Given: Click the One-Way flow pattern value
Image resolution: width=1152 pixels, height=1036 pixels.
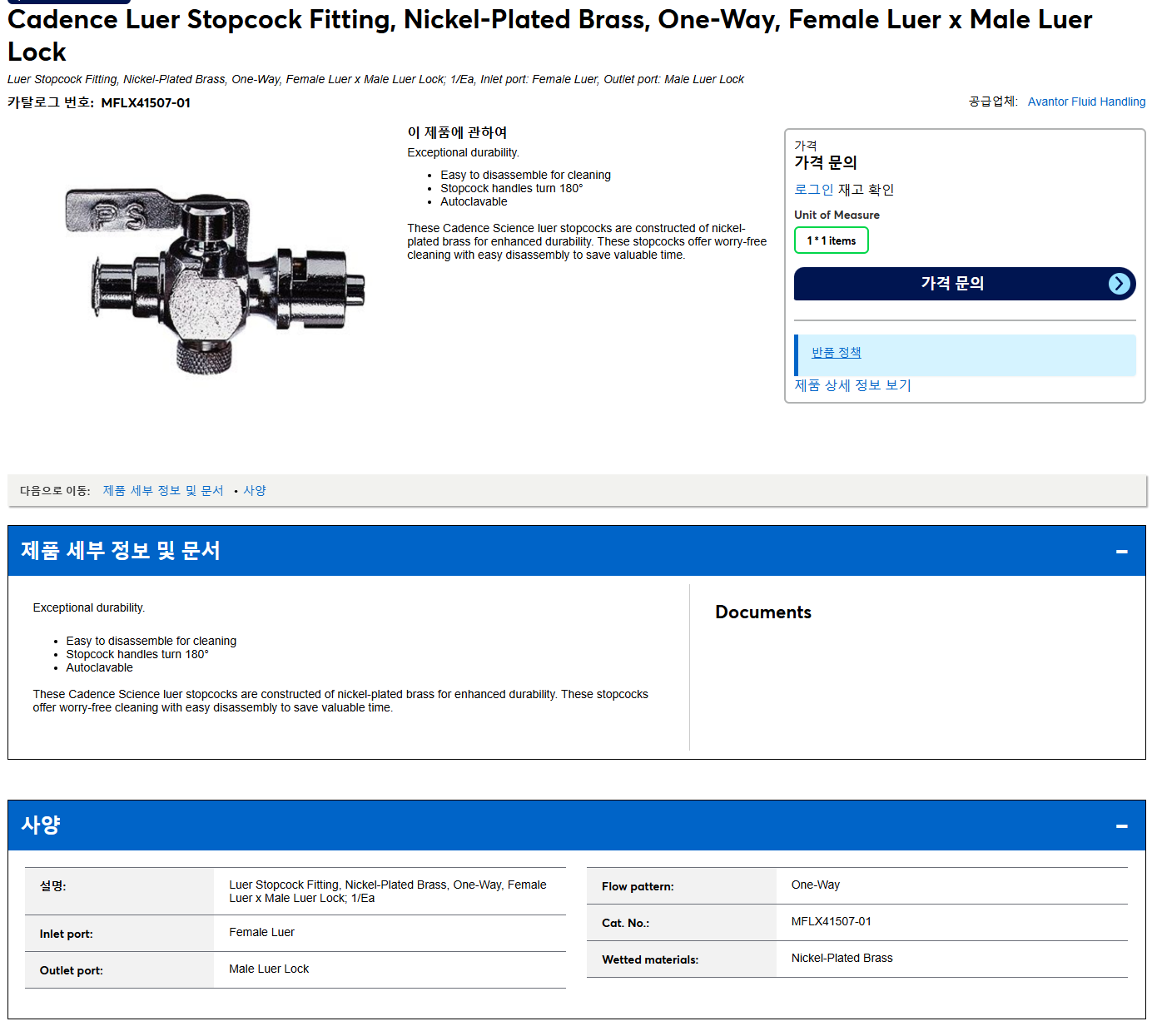Looking at the screenshot, I should coord(816,885).
